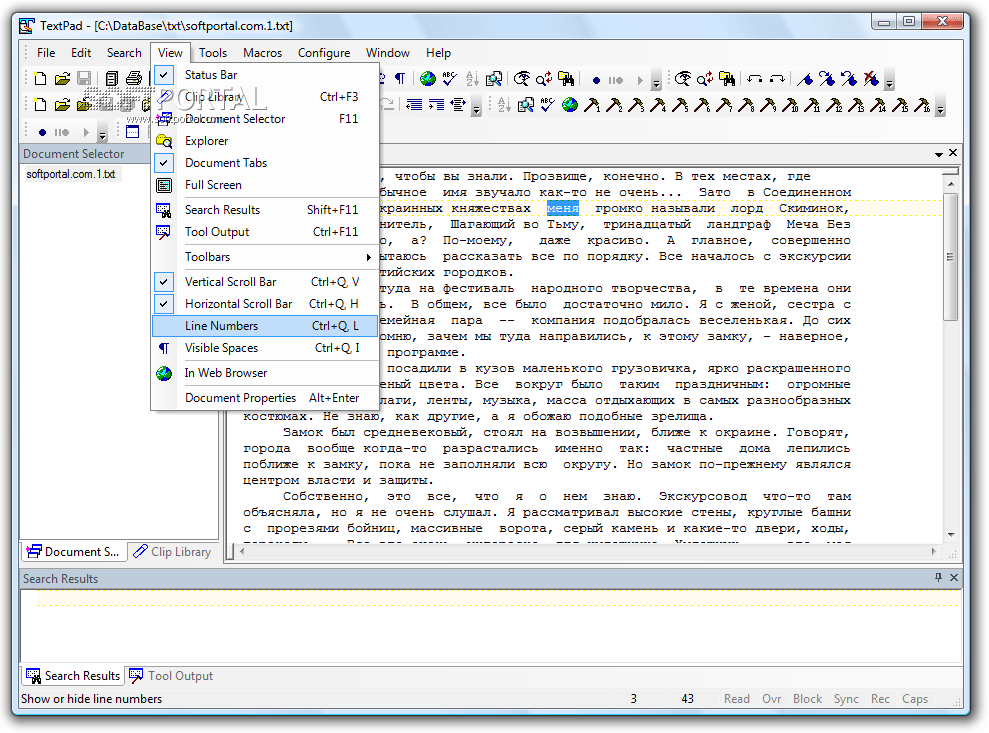This screenshot has height=733, width=989.
Task: Uncheck Document Tabs in View menu
Action: [x=265, y=163]
